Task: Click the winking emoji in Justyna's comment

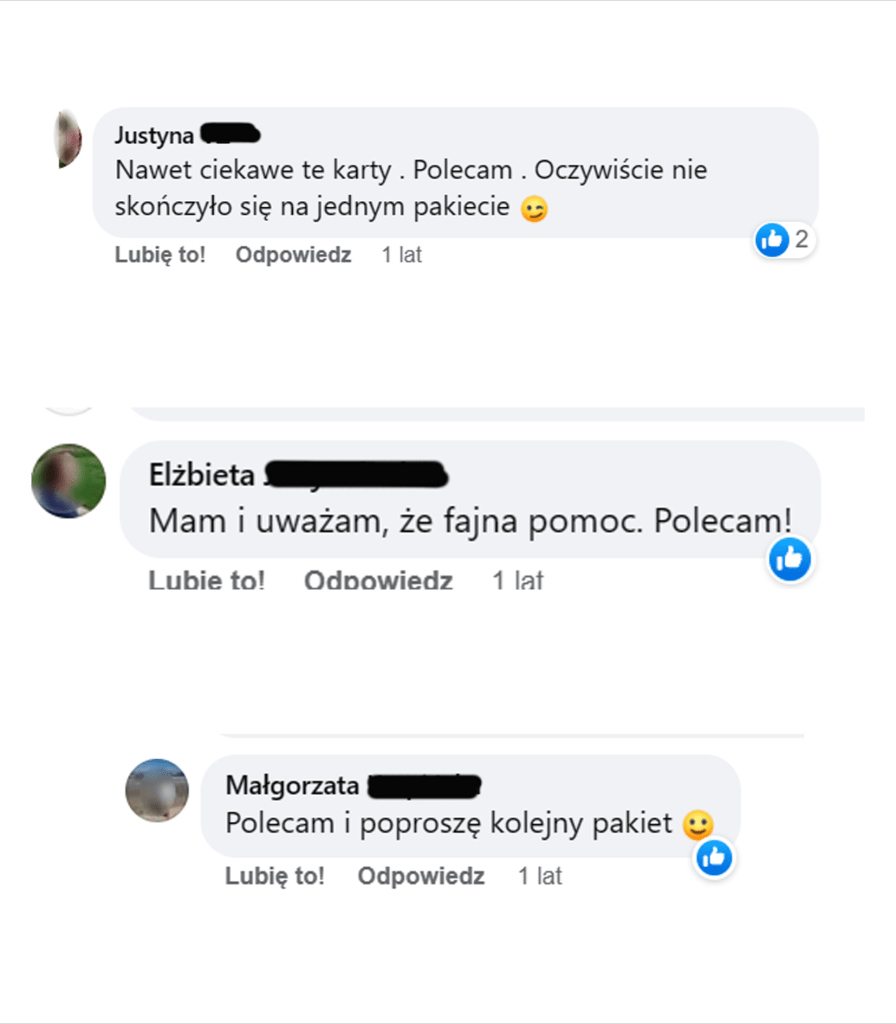Action: [534, 209]
